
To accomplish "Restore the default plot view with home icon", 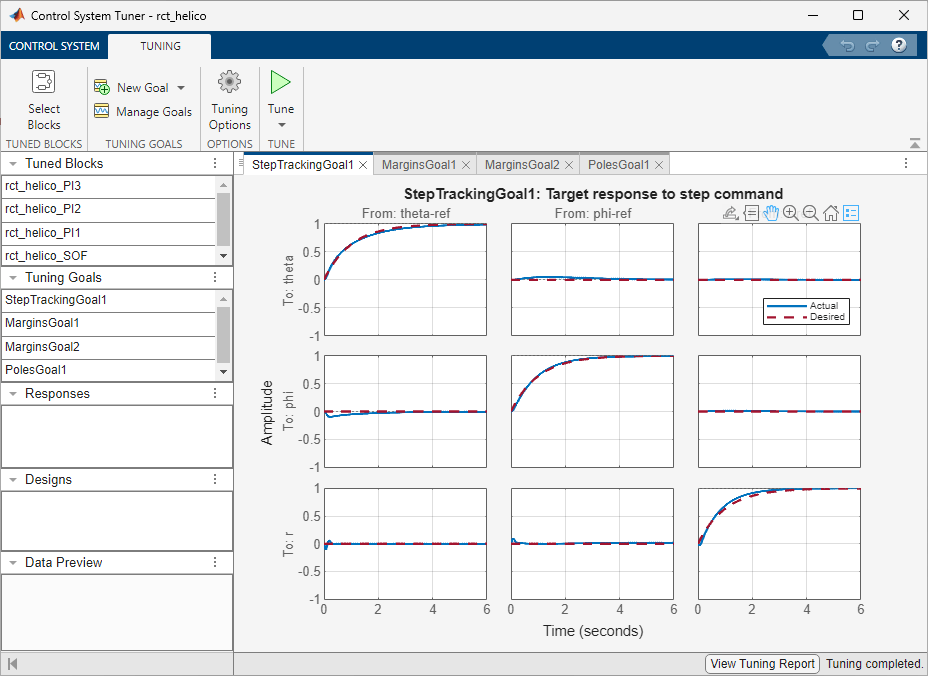I will click(830, 212).
